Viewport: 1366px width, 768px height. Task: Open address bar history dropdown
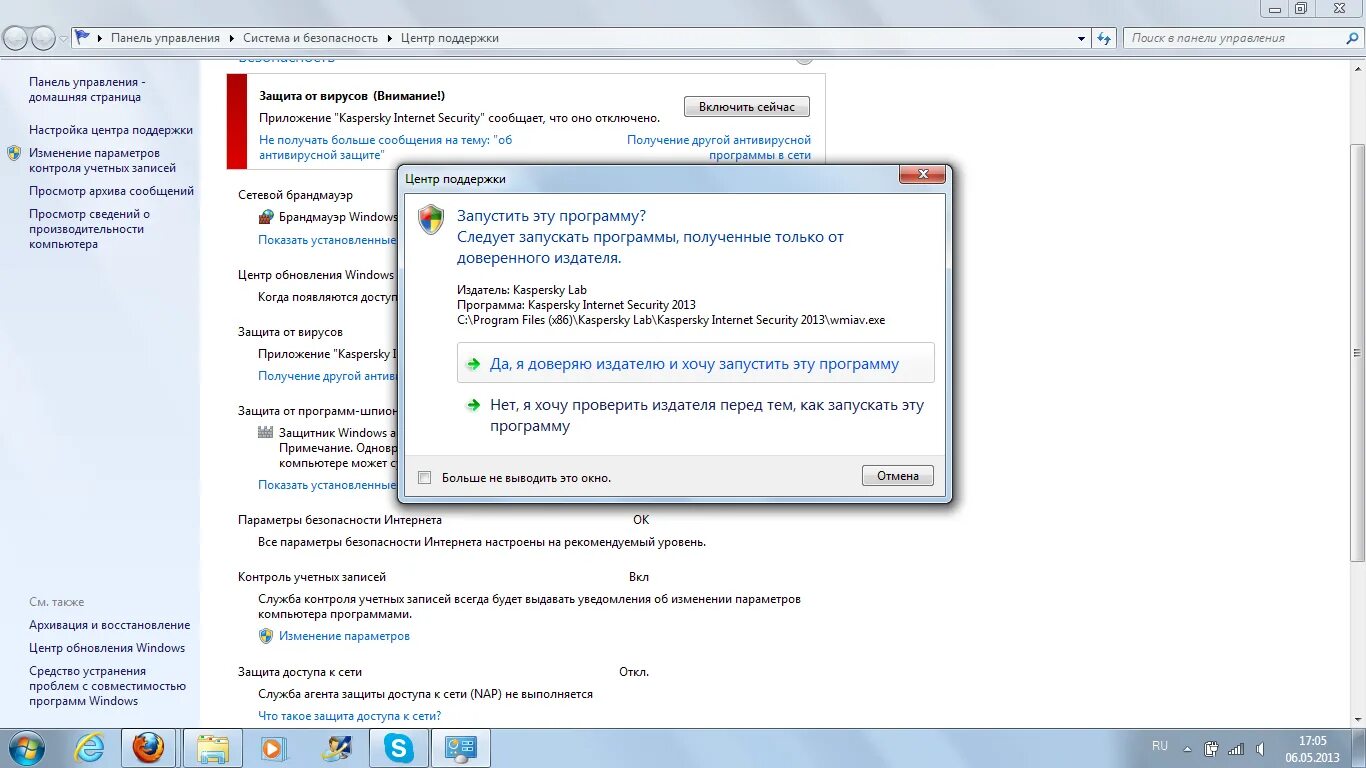1082,38
